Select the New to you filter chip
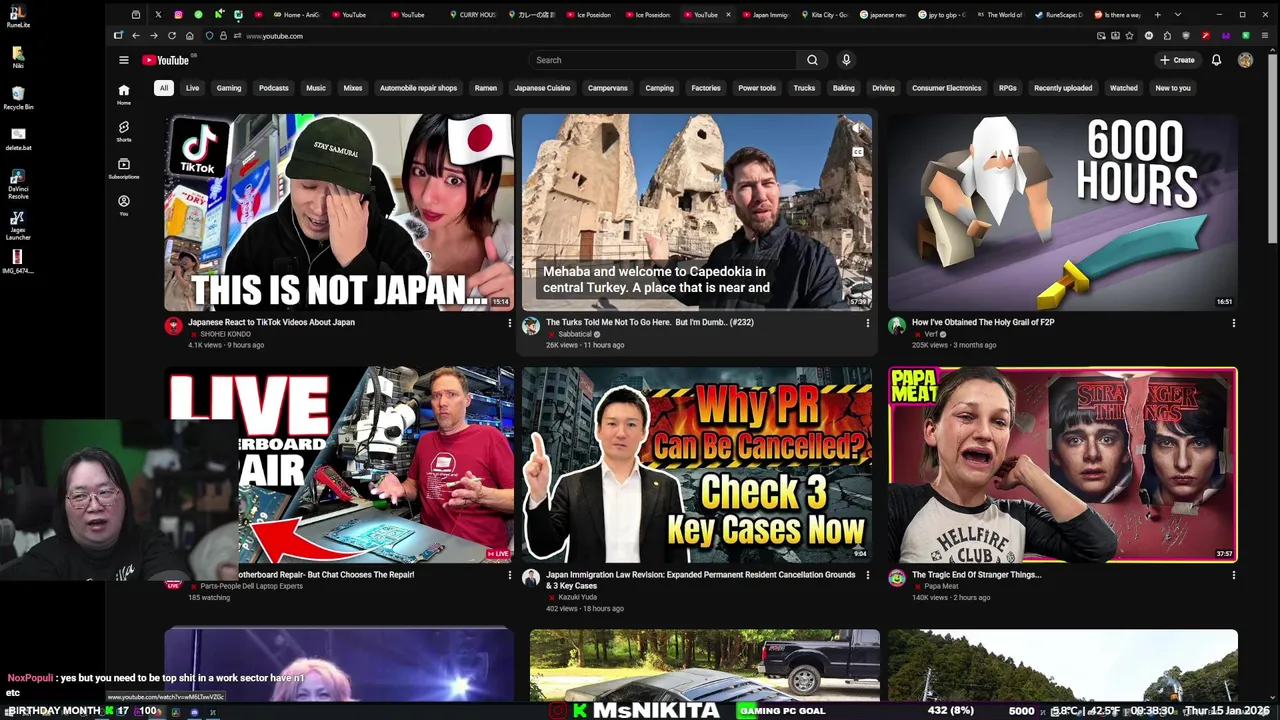The width and height of the screenshot is (1280, 720). 1173,88
